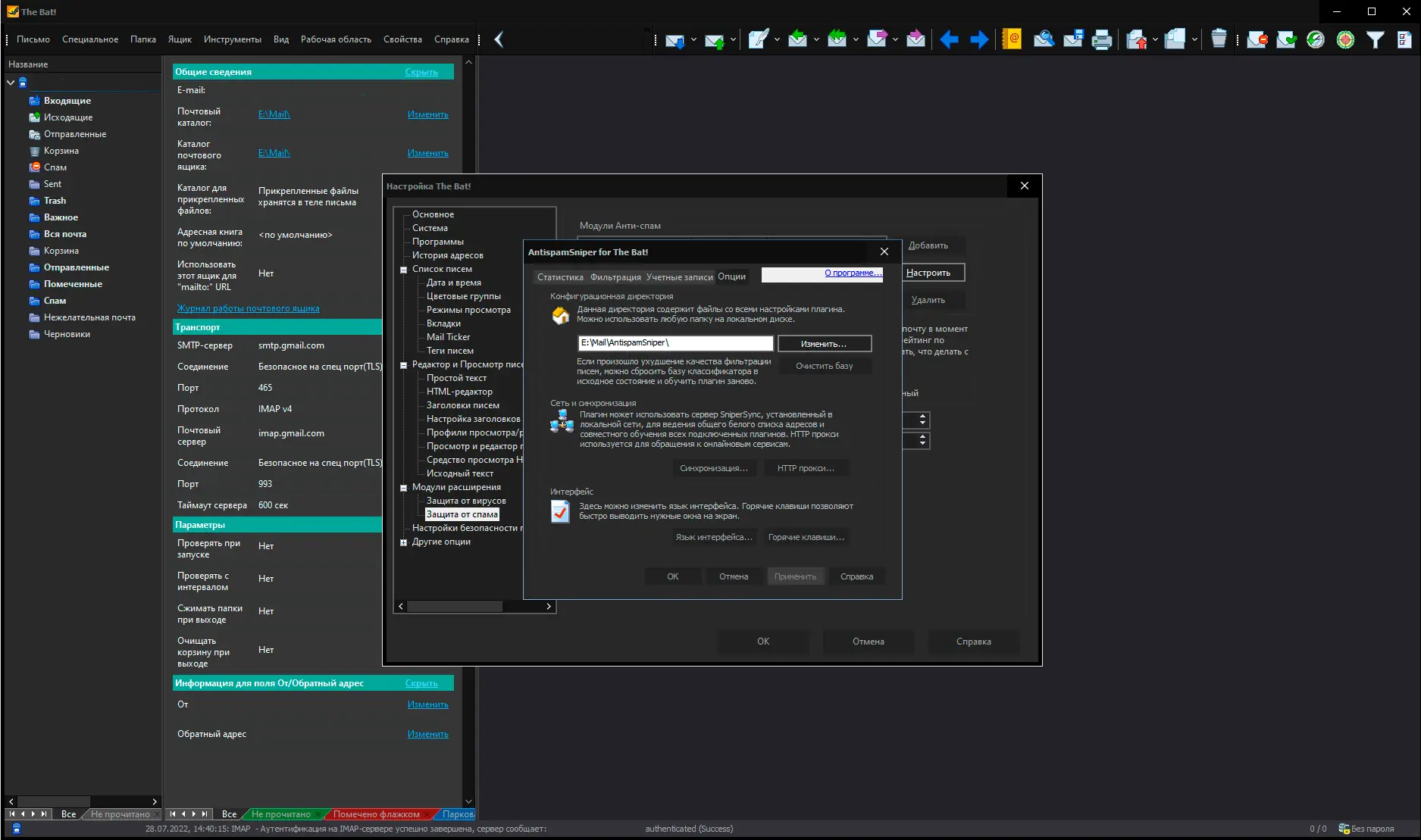Switch to the Фильтрация tab
Image resolution: width=1421 pixels, height=840 pixels.
coord(615,277)
